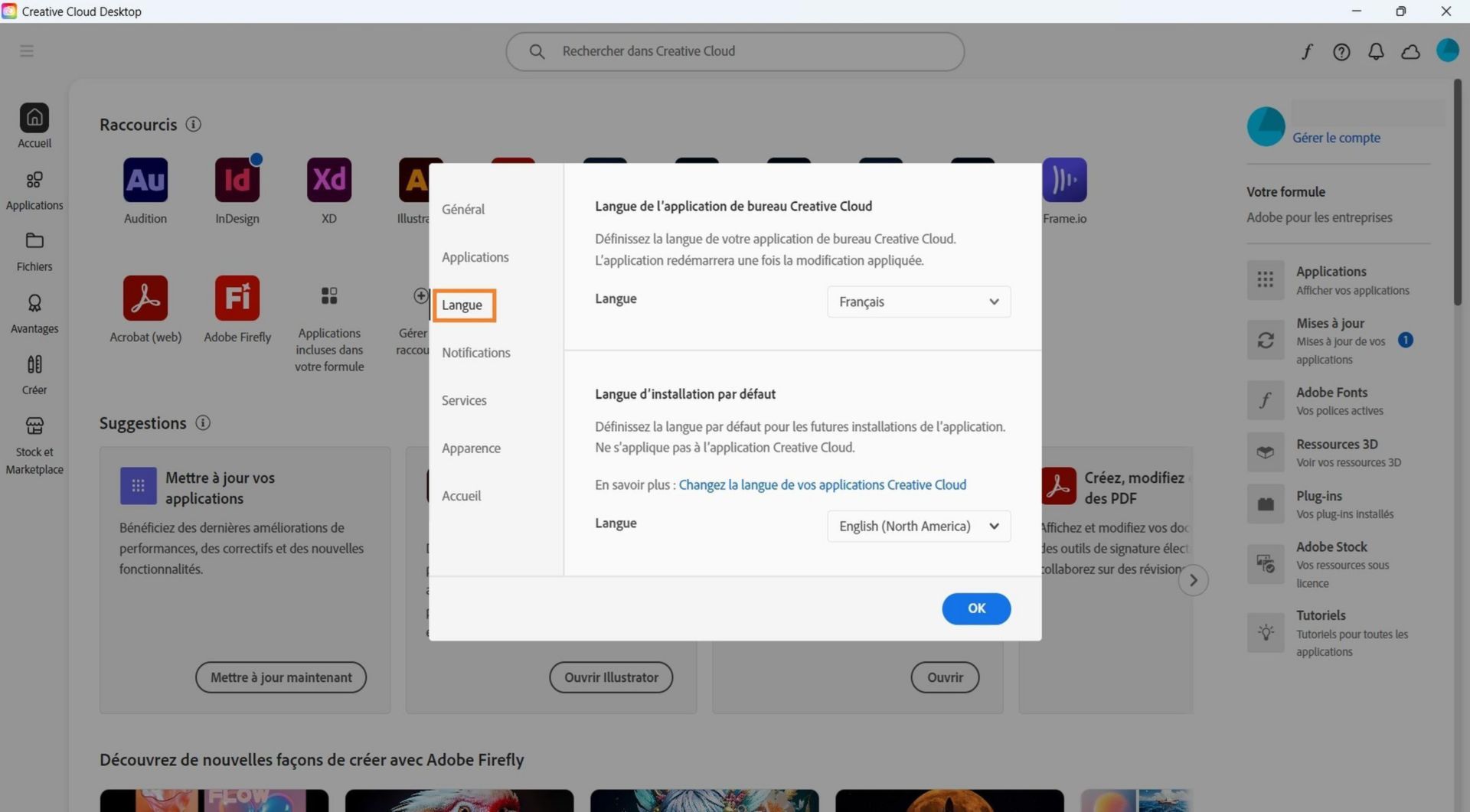Viewport: 1470px width, 812px height.
Task: Open the Accueil home icon in sidebar
Action: pyautogui.click(x=34, y=118)
